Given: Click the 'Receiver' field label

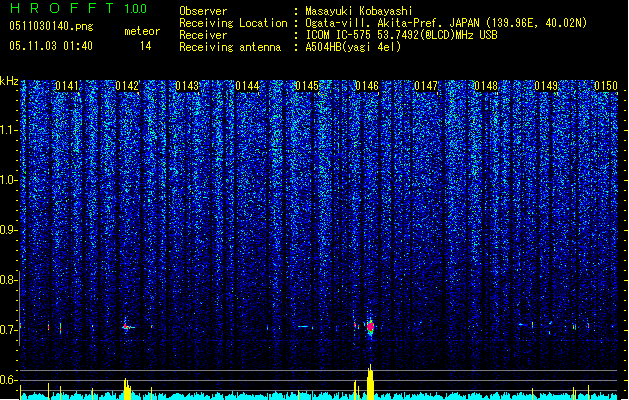Looking at the screenshot, I should (203, 35).
